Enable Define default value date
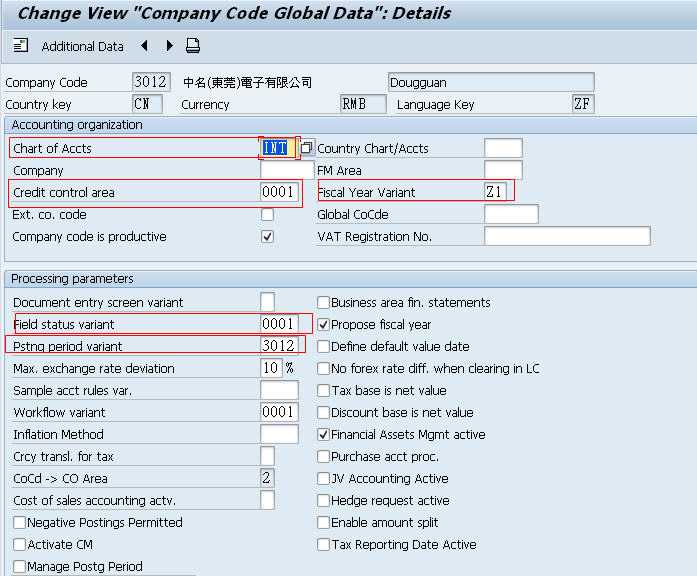This screenshot has width=697, height=576. click(x=324, y=346)
